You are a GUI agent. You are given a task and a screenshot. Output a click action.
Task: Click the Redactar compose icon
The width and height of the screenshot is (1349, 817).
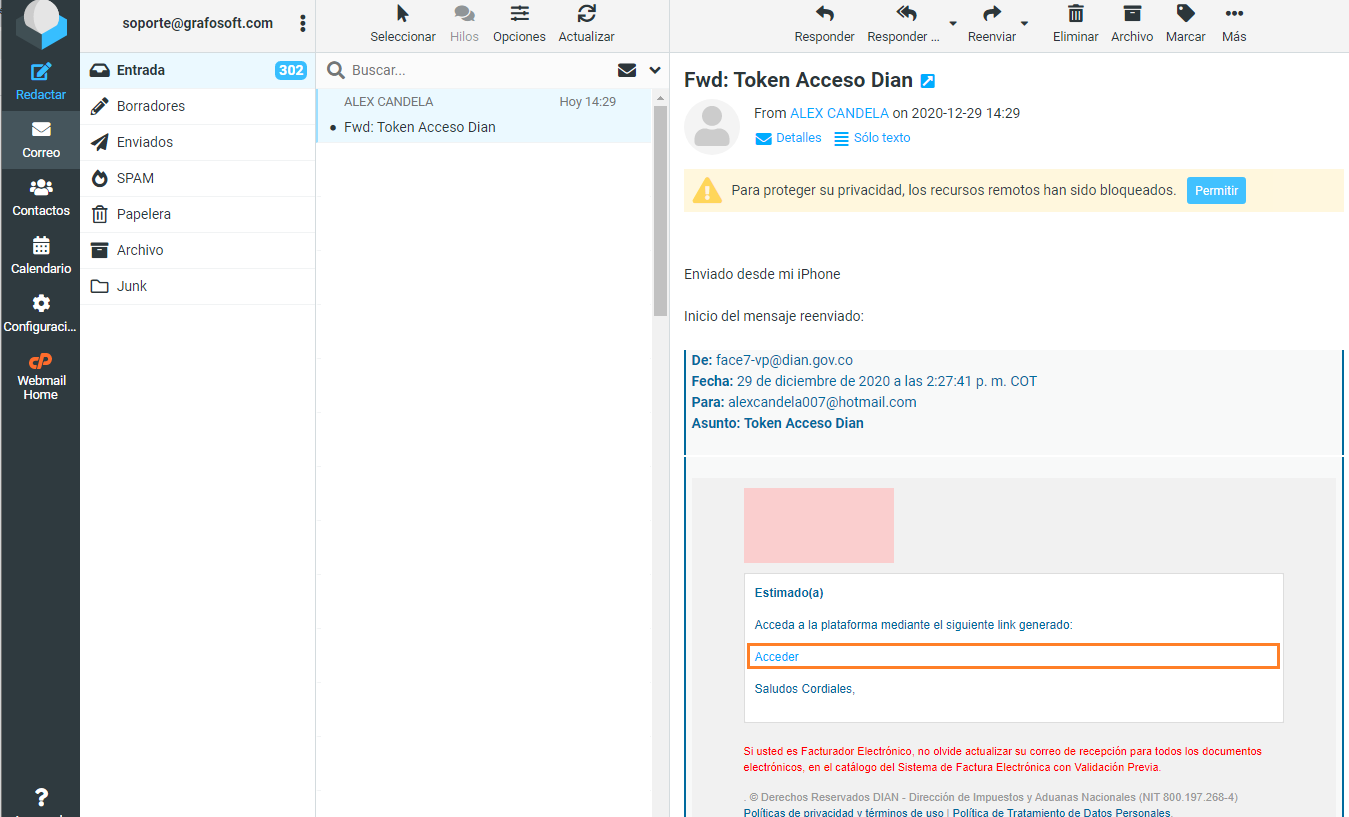(40, 73)
